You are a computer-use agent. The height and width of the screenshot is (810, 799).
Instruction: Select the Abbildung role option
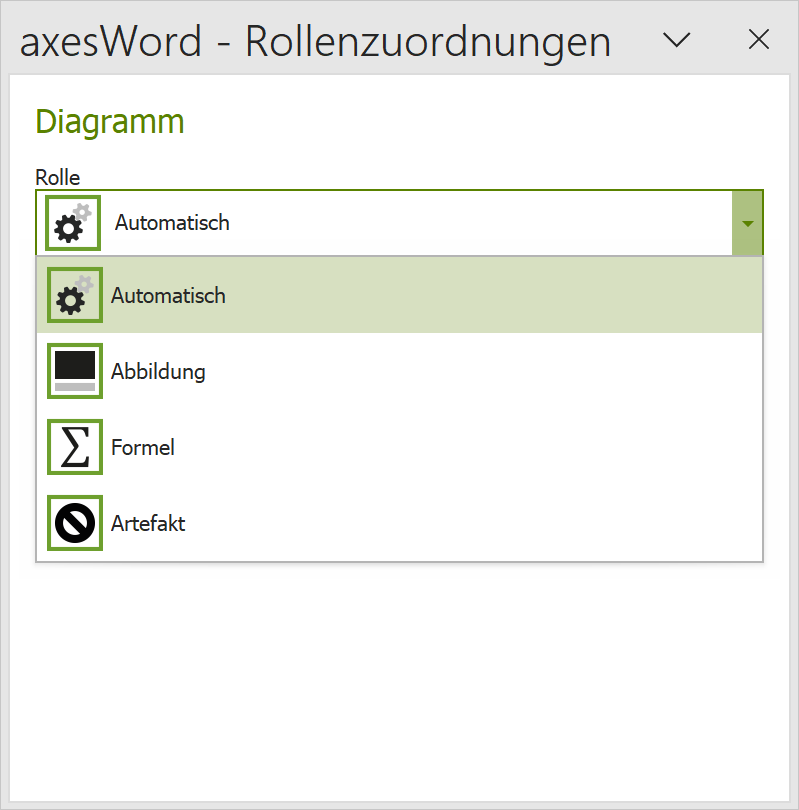pos(399,371)
